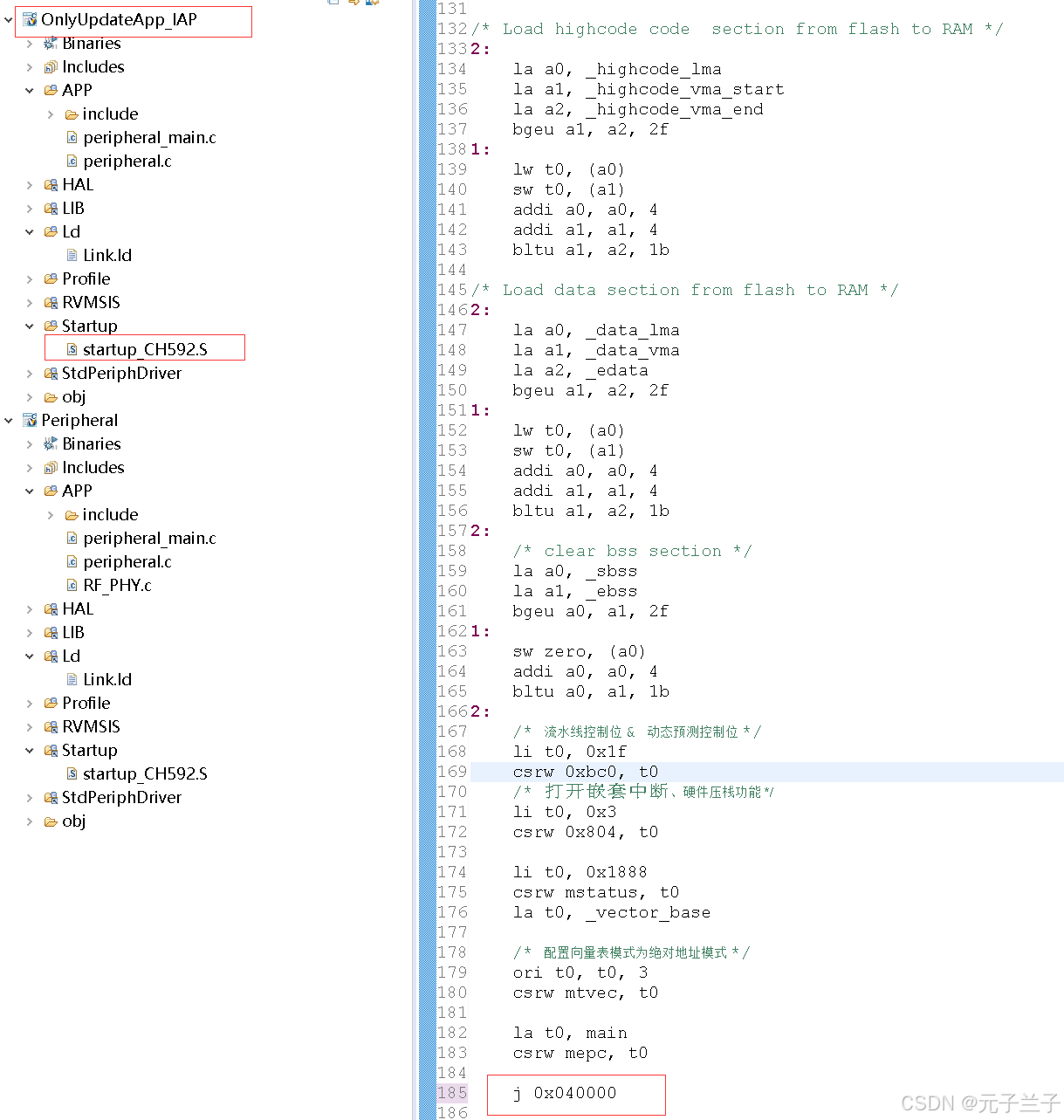Click line number 185 in editor gutter
This screenshot has height=1120, width=1064.
[x=452, y=1093]
